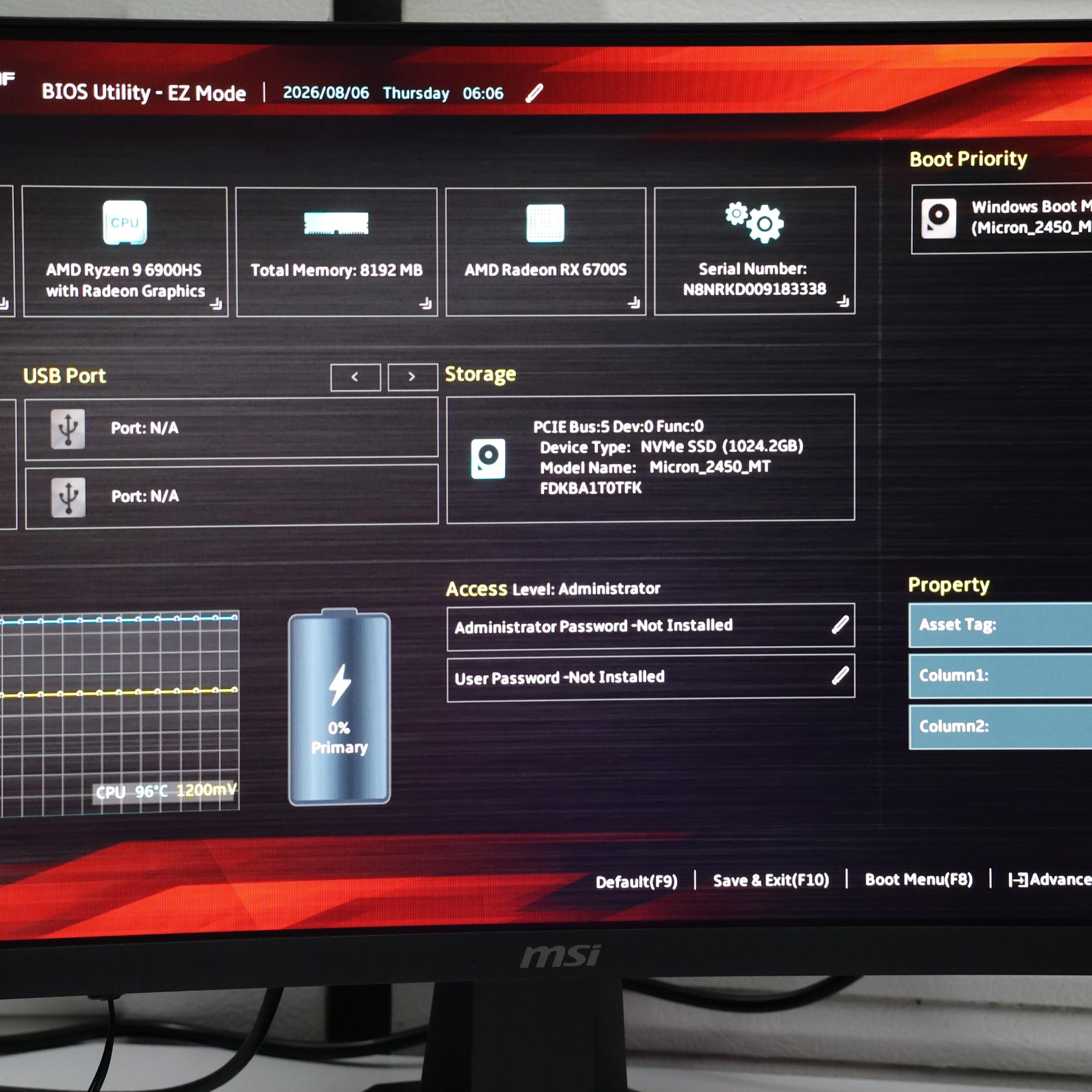Click the Column2 property field
1092x1092 pixels.
[1000, 727]
